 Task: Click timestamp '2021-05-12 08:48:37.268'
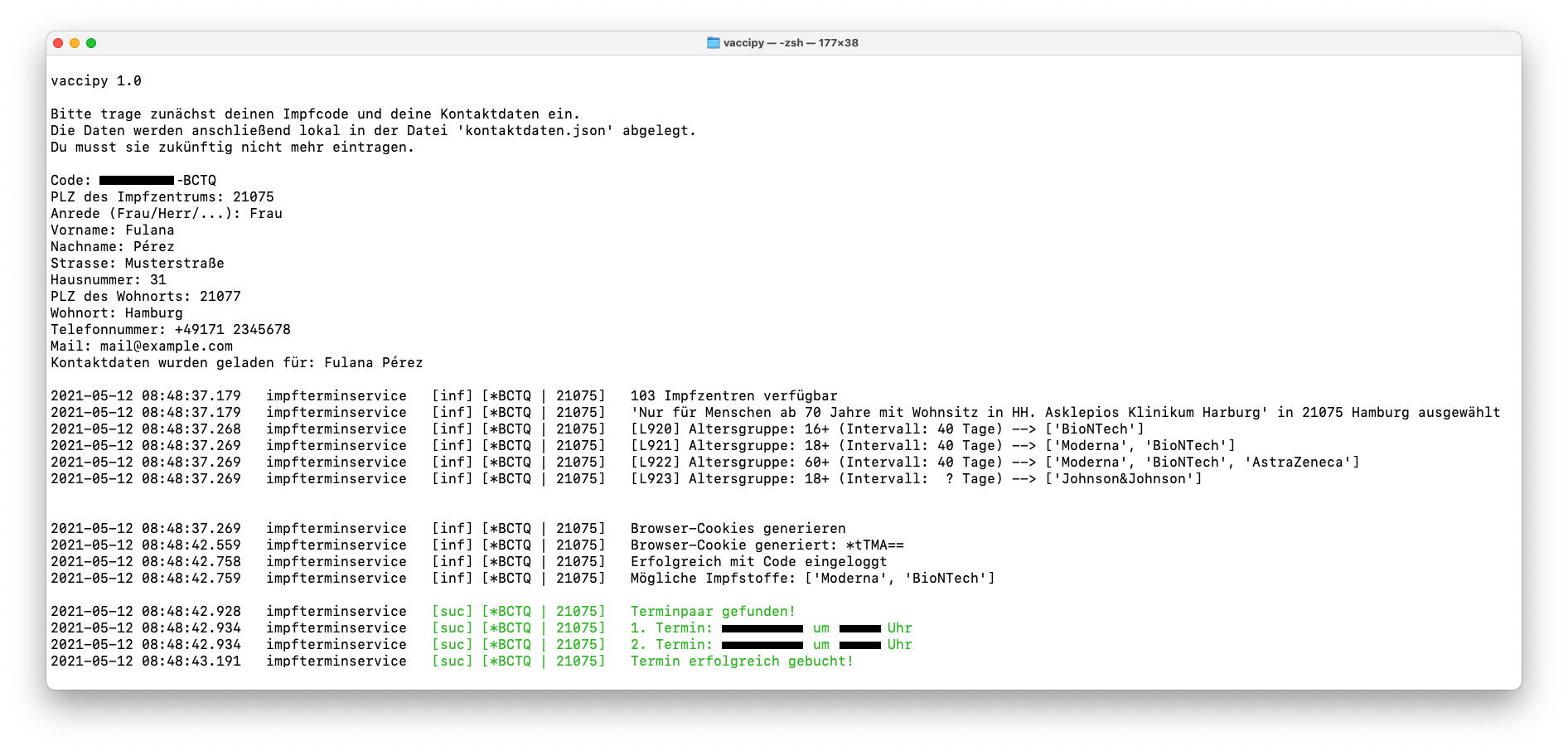click(x=146, y=429)
